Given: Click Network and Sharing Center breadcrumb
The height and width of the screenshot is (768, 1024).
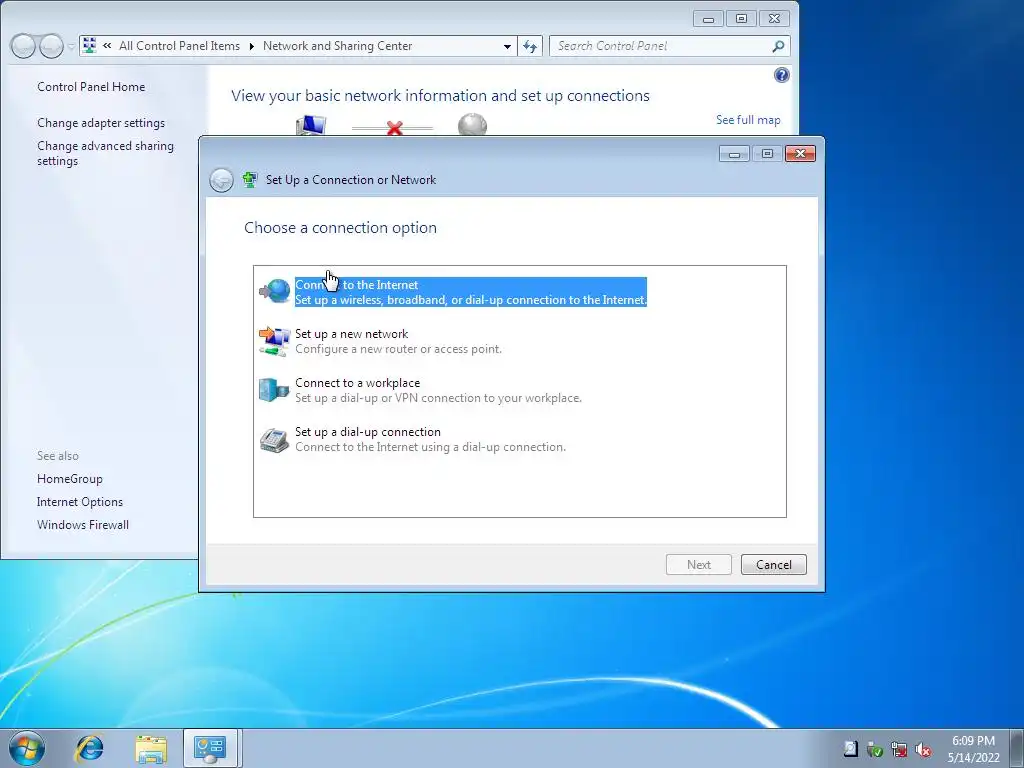Looking at the screenshot, I should (338, 46).
